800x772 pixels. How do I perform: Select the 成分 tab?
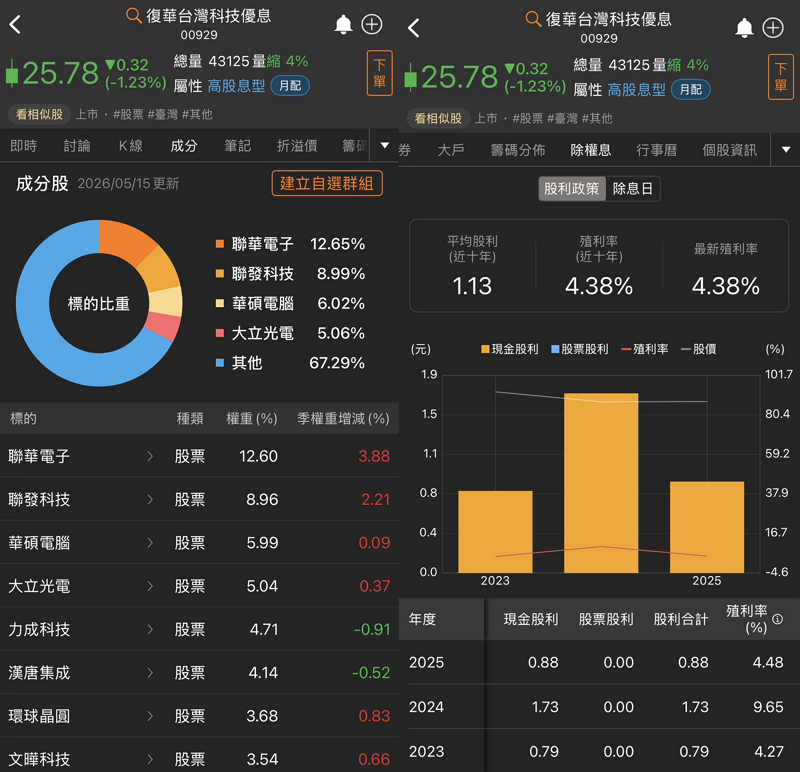coord(184,146)
